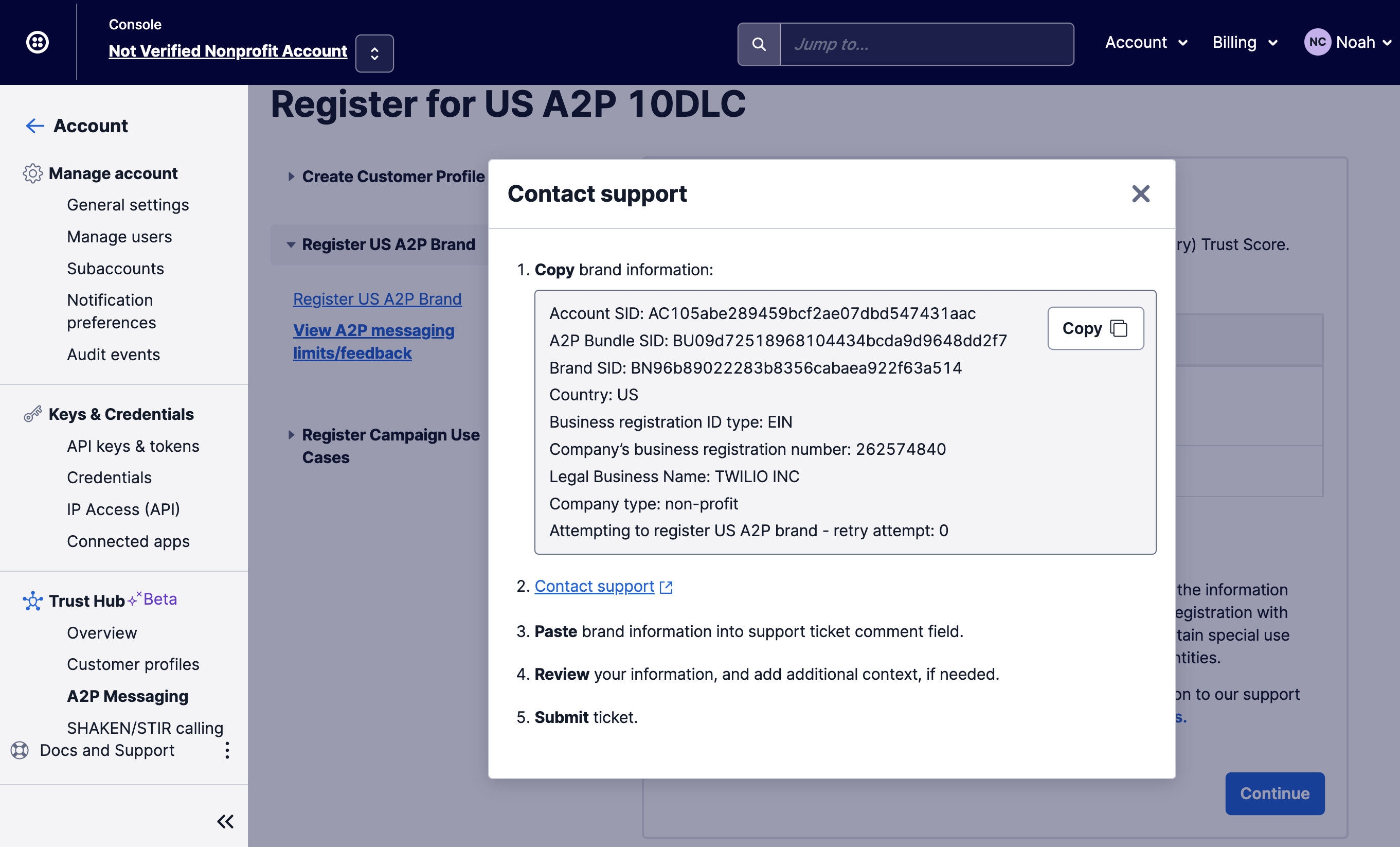Open View A2P messaging limits/feedback link
This screenshot has width=1400, height=847.
(374, 342)
